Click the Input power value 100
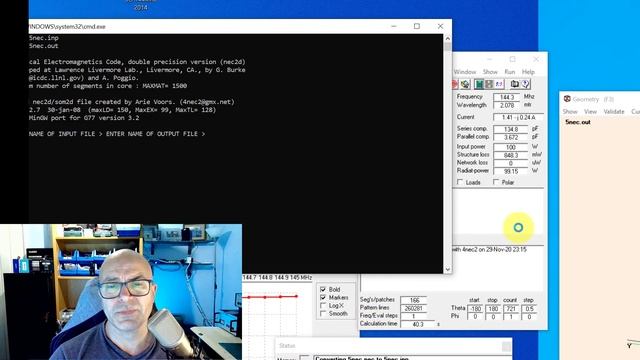The image size is (640, 360). 511,147
